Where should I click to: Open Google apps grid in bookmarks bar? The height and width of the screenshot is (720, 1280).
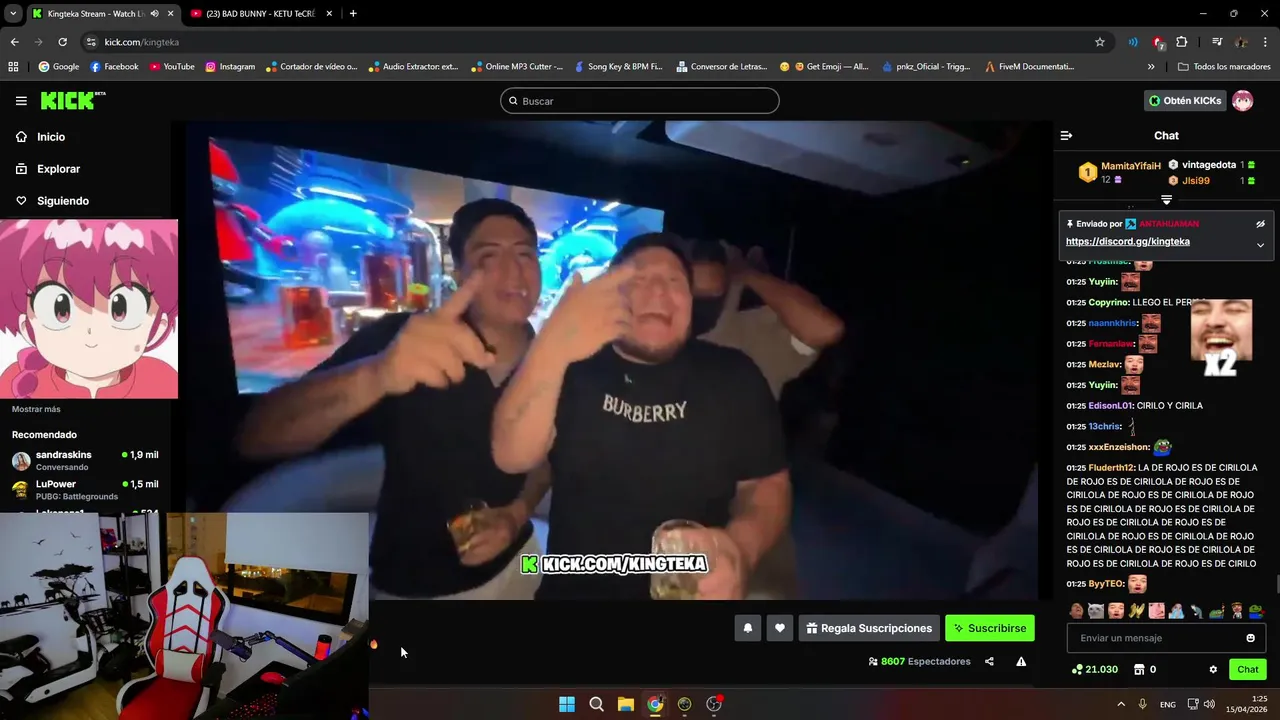pos(13,67)
